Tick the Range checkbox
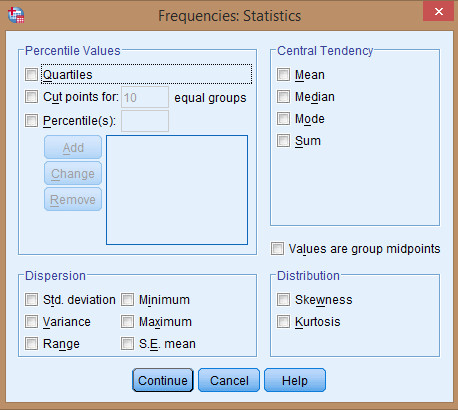 pyautogui.click(x=31, y=344)
